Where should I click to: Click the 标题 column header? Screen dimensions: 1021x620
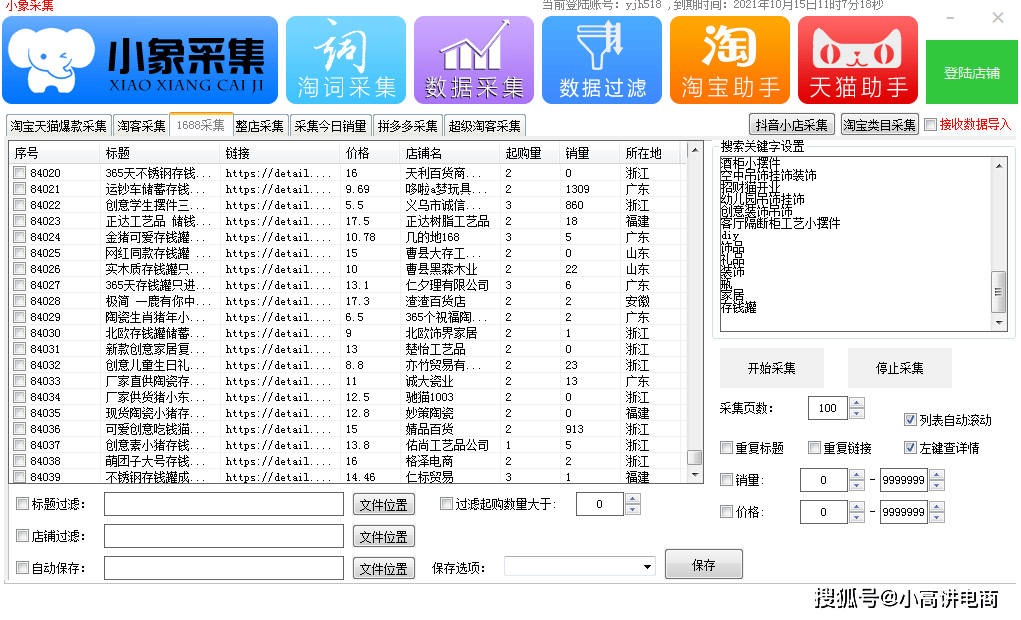(x=160, y=153)
